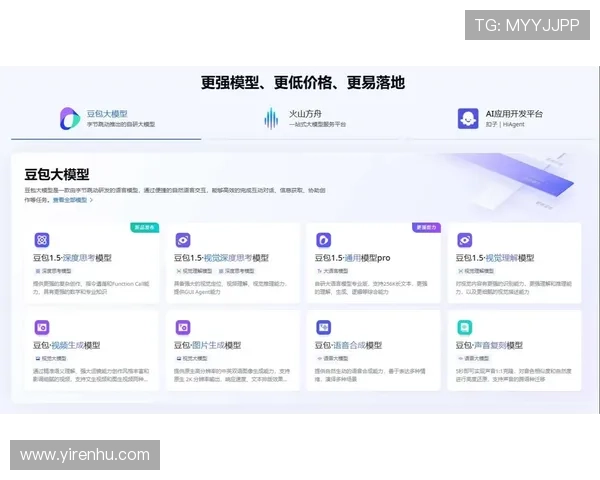Viewport: 600px width, 480px height.
Task: Click 大语言模型 tag under 豆包1.5·通用模型pro
Action: 333,271
